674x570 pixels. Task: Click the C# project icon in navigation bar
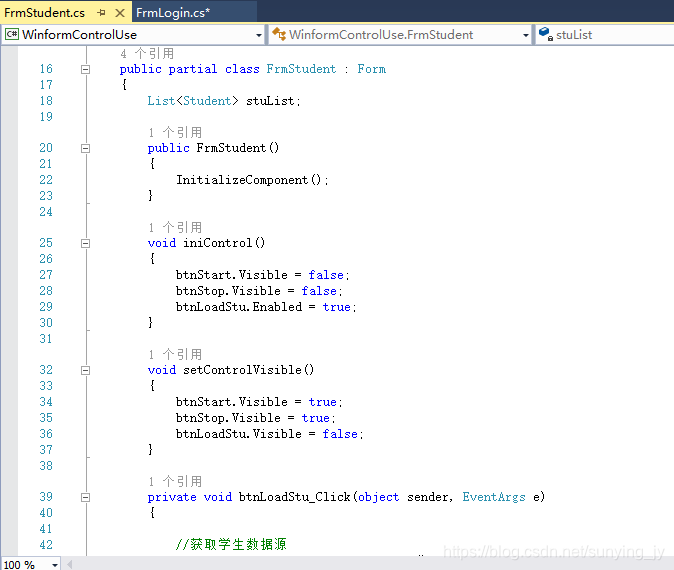(12, 34)
